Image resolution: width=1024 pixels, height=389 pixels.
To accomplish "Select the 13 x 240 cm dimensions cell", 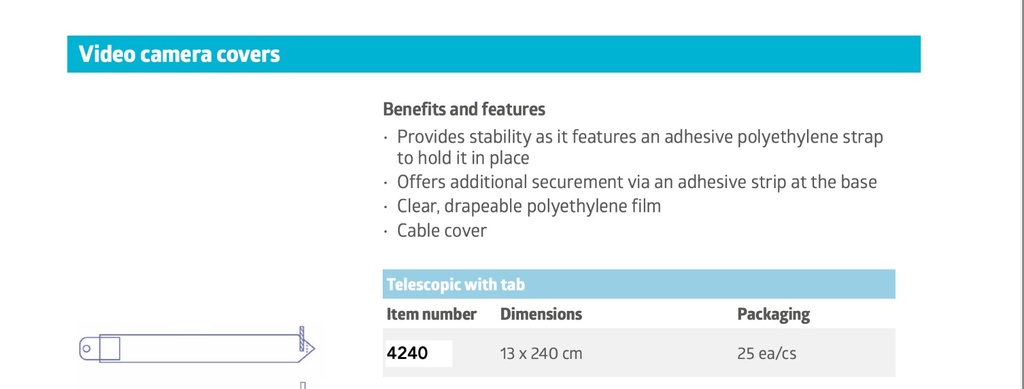I will [x=541, y=354].
